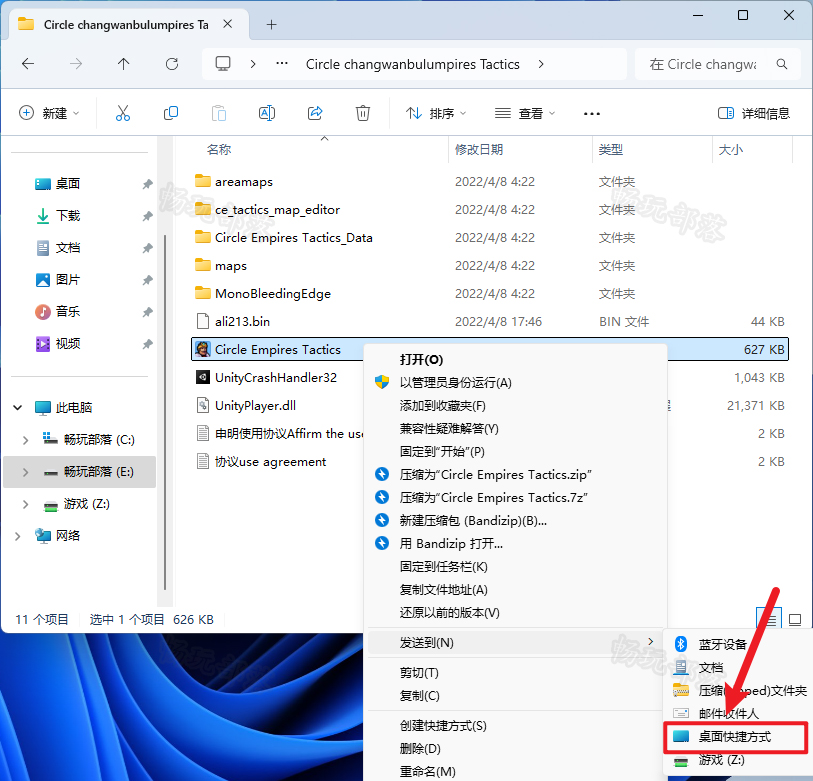Open the areamaps folder icon

pyautogui.click(x=203, y=180)
